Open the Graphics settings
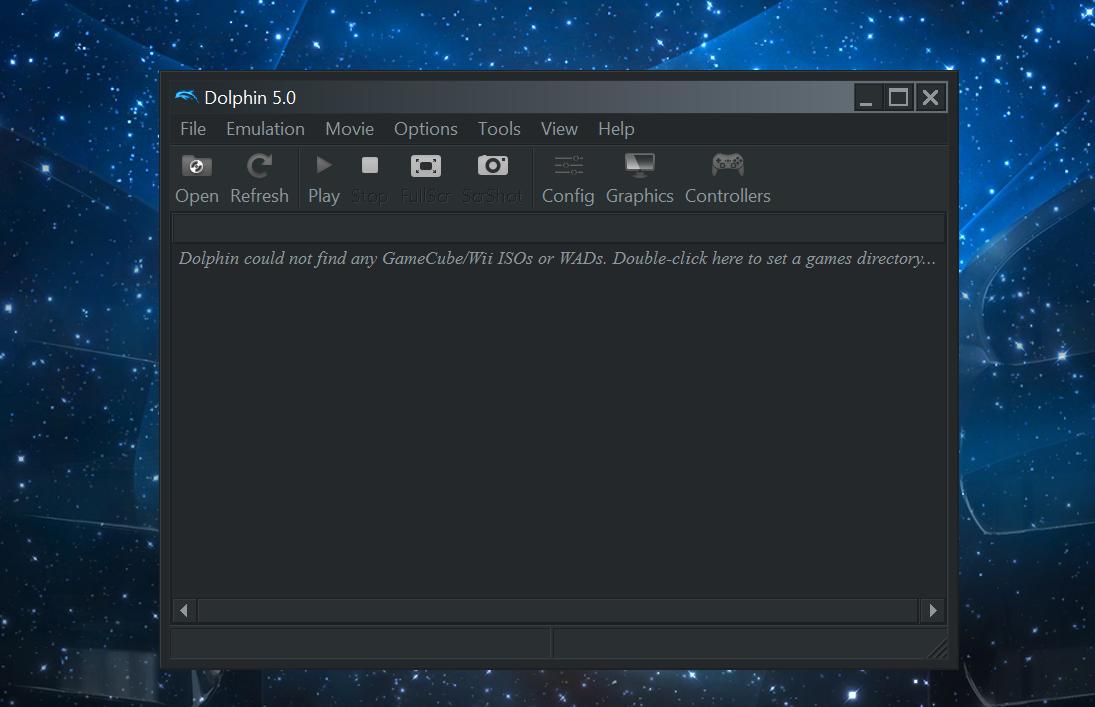The height and width of the screenshot is (707, 1095). pos(640,179)
